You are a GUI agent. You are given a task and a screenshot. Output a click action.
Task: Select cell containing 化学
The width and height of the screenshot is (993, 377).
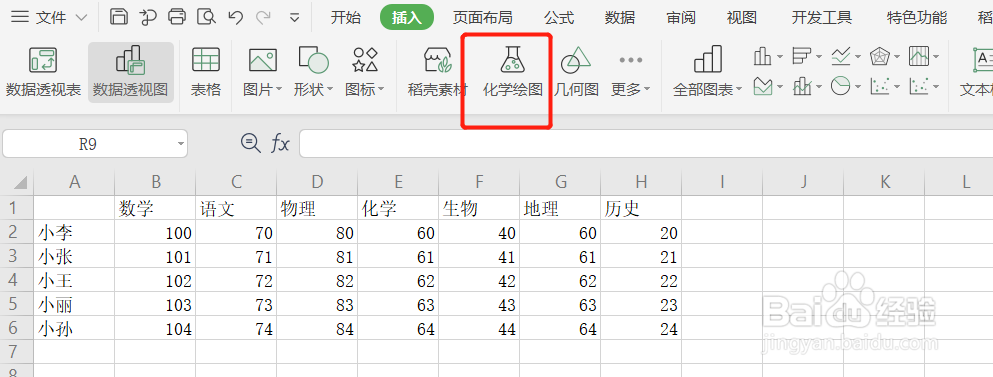click(x=398, y=208)
